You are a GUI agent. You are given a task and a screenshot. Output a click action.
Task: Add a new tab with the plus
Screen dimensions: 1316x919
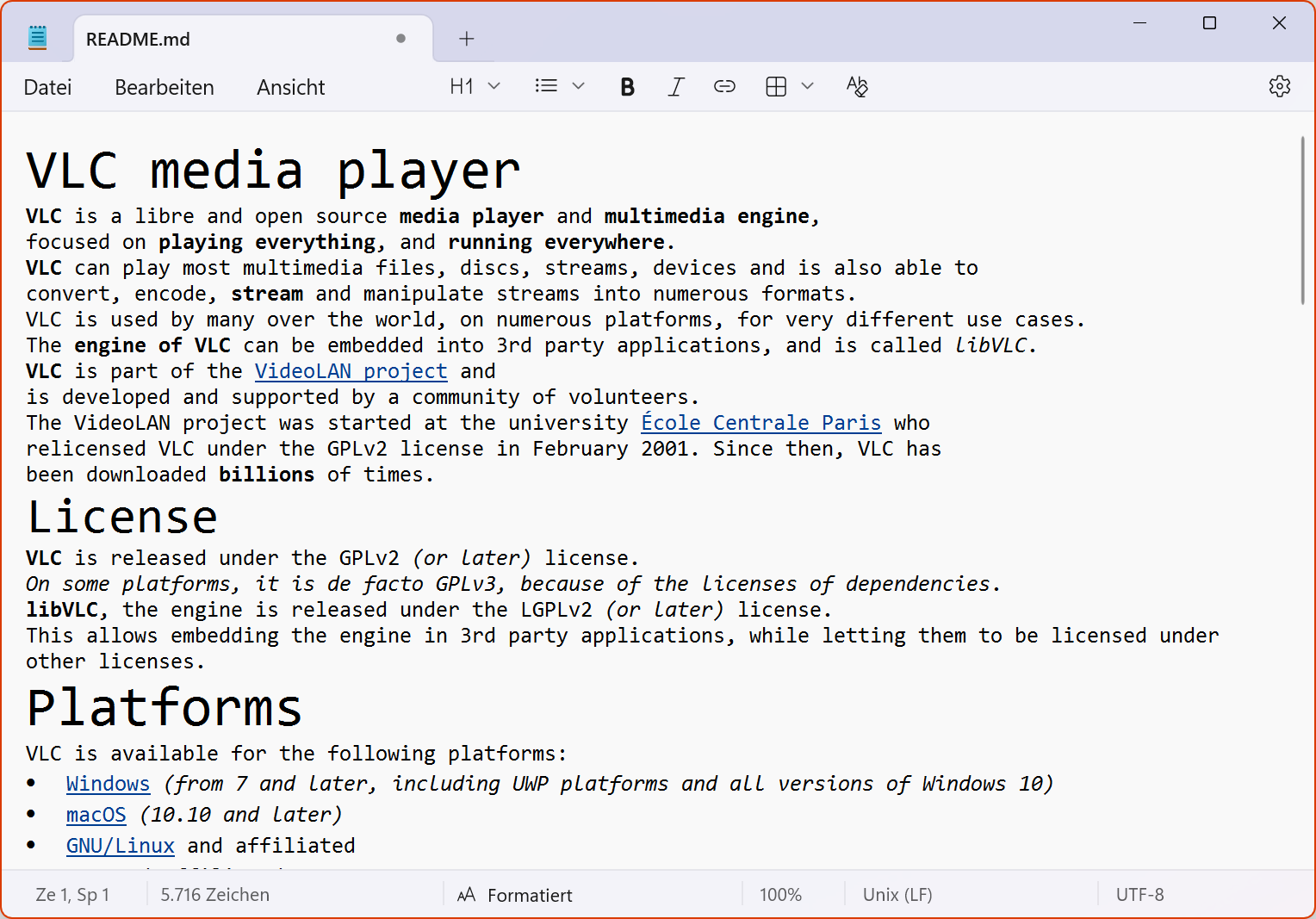click(467, 39)
